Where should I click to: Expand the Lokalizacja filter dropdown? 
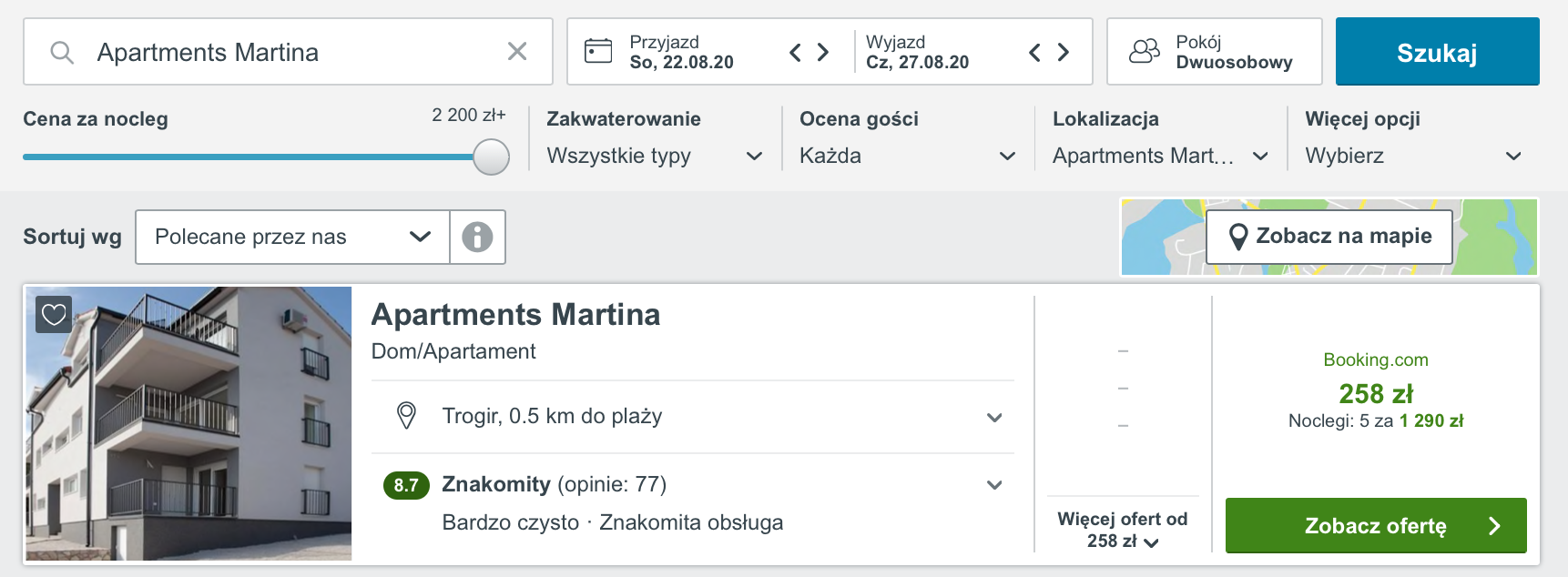click(x=1161, y=156)
